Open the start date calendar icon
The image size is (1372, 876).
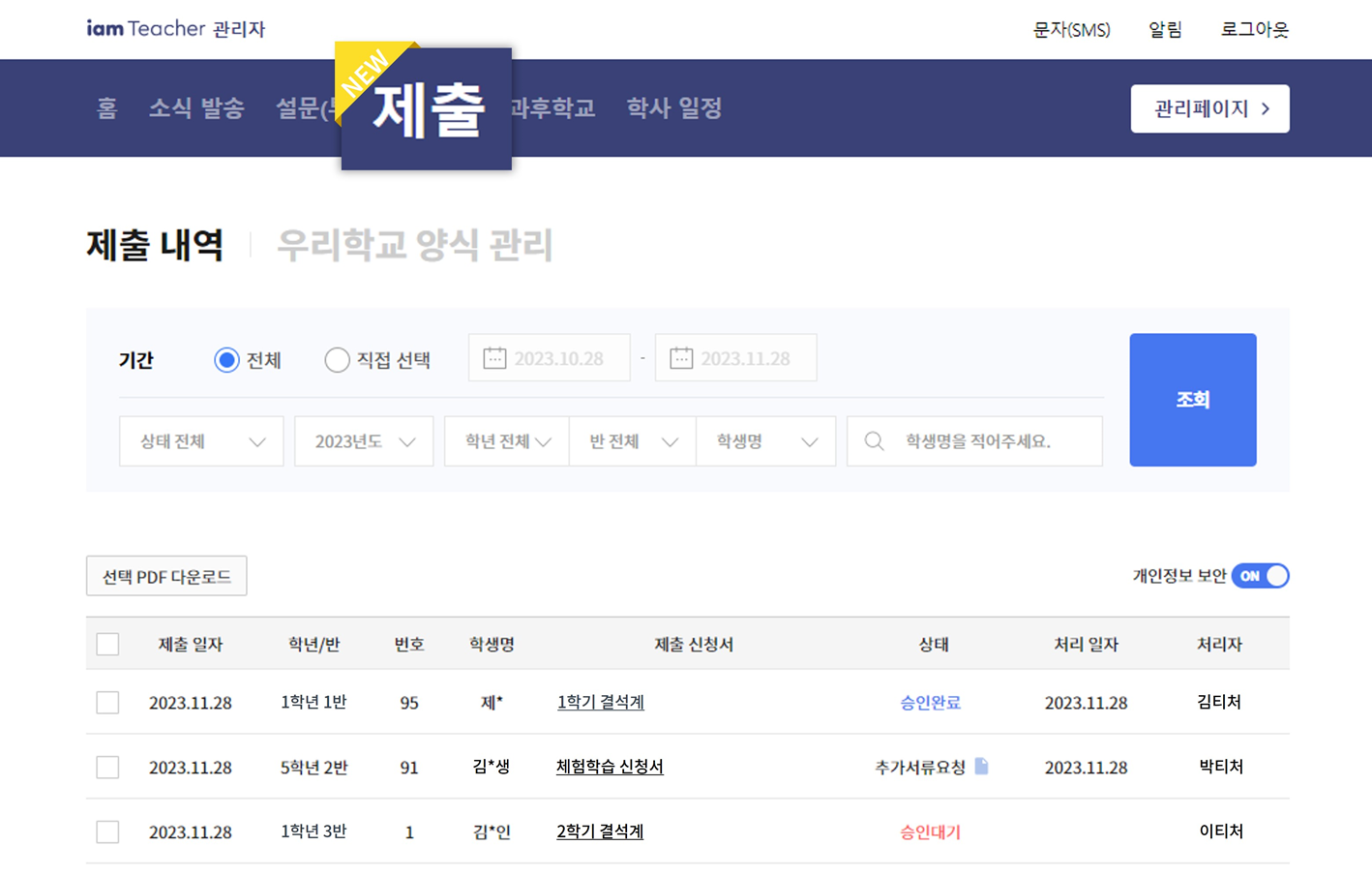coord(494,358)
